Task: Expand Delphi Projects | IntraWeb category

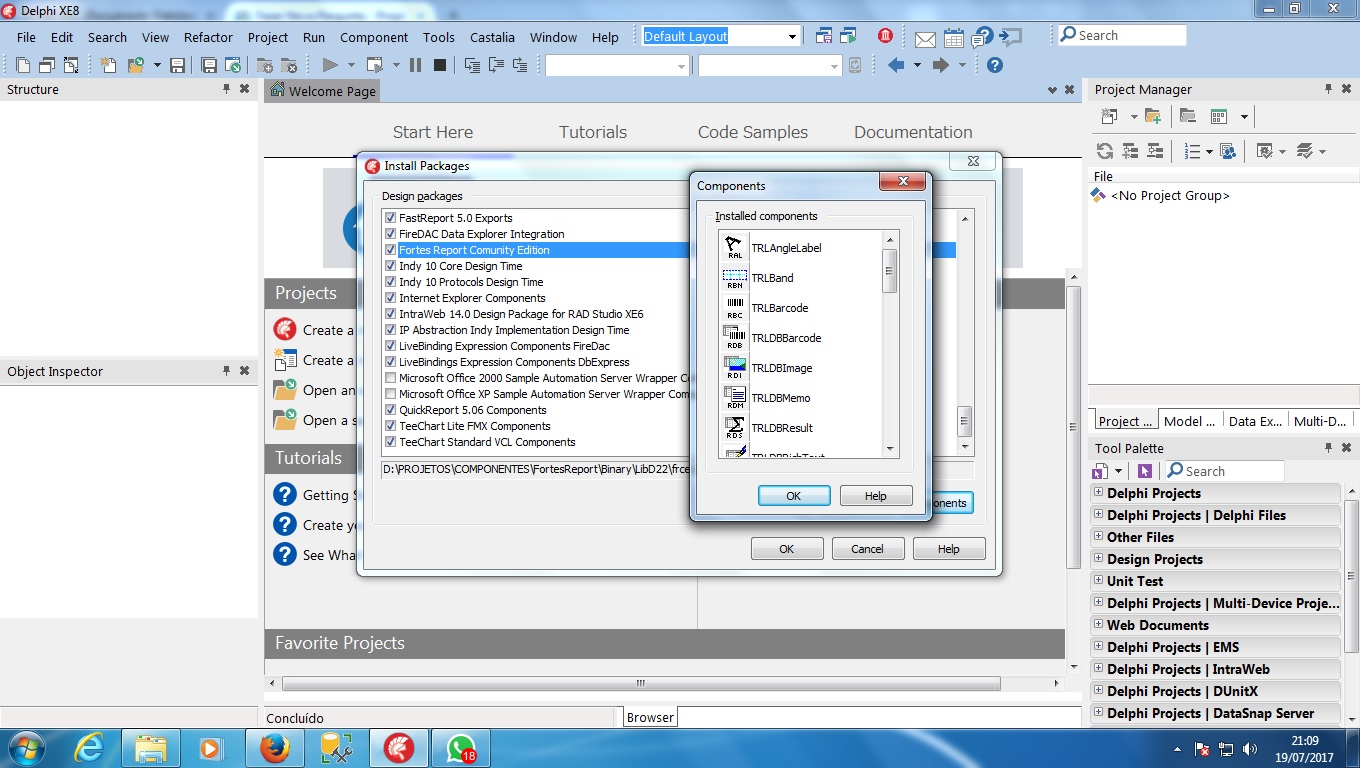Action: (x=1098, y=668)
